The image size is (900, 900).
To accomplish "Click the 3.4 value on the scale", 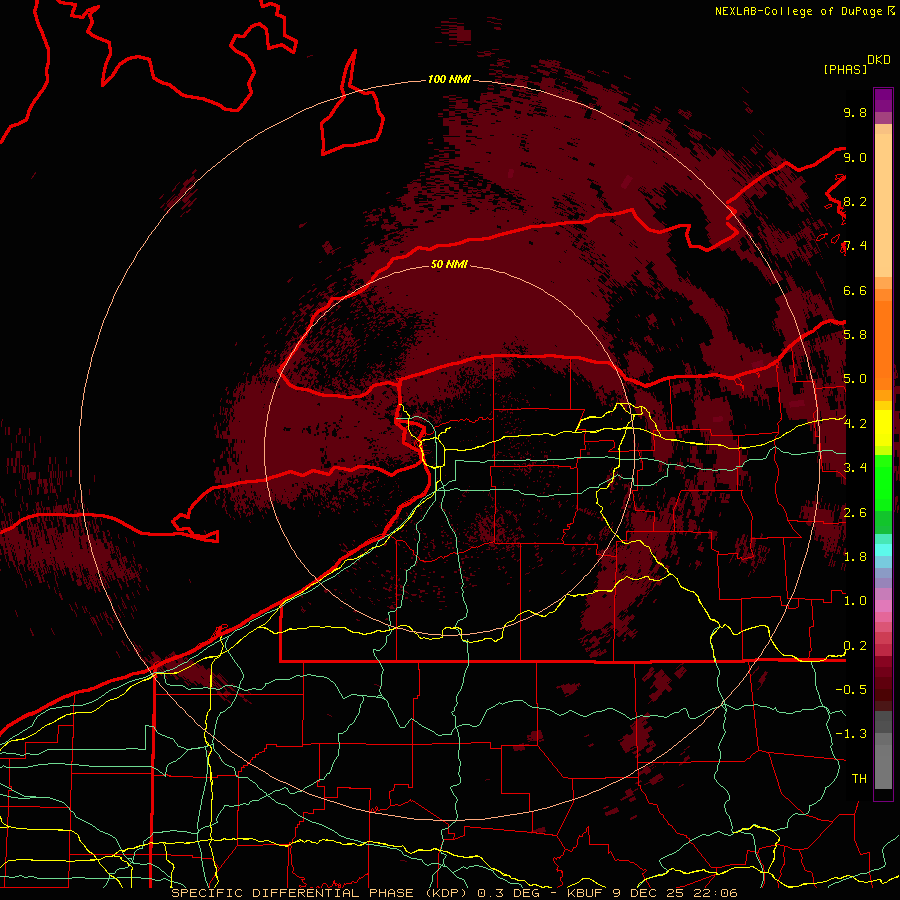I will pos(855,467).
